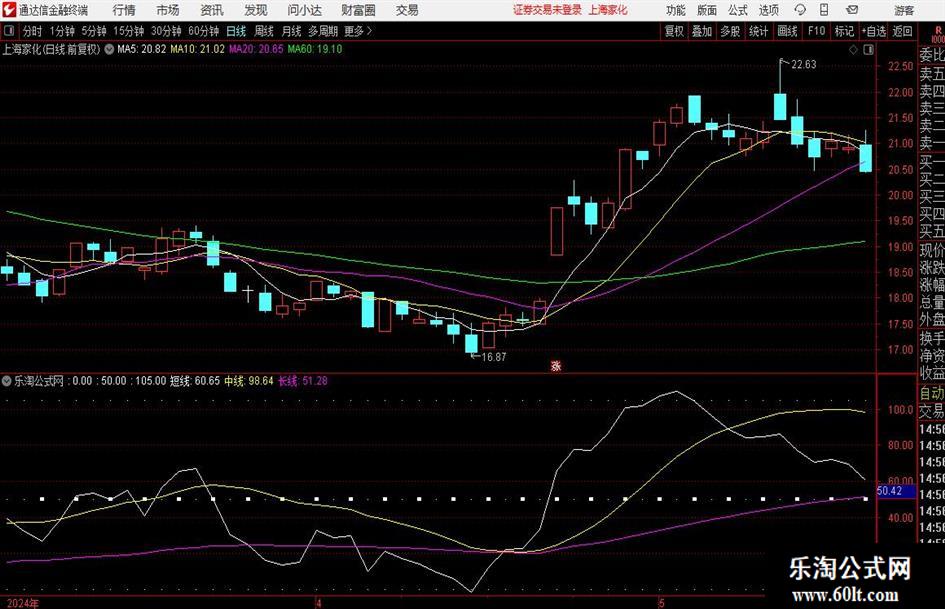Switch to the 周线 weekly tab
The width and height of the screenshot is (945, 609).
263,31
